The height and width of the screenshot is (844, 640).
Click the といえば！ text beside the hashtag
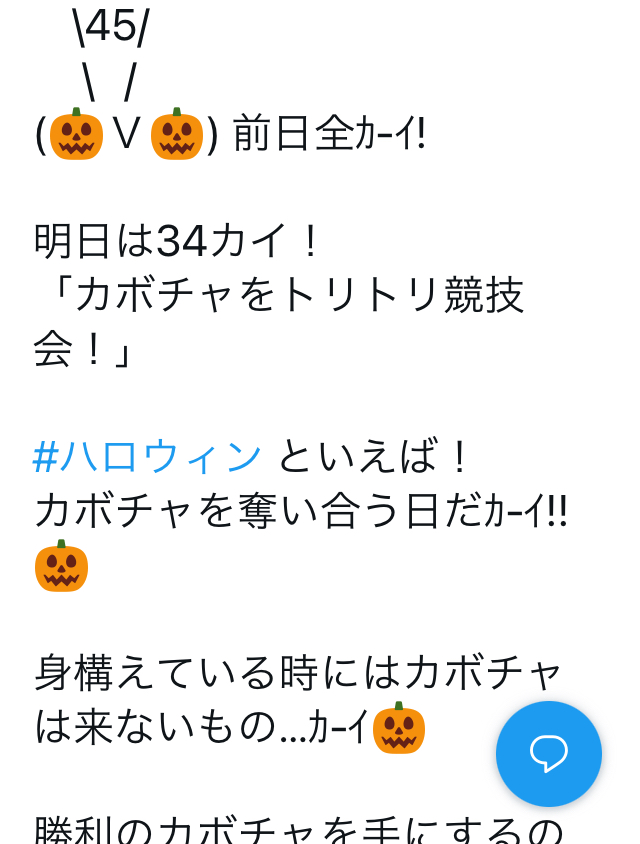373,457
